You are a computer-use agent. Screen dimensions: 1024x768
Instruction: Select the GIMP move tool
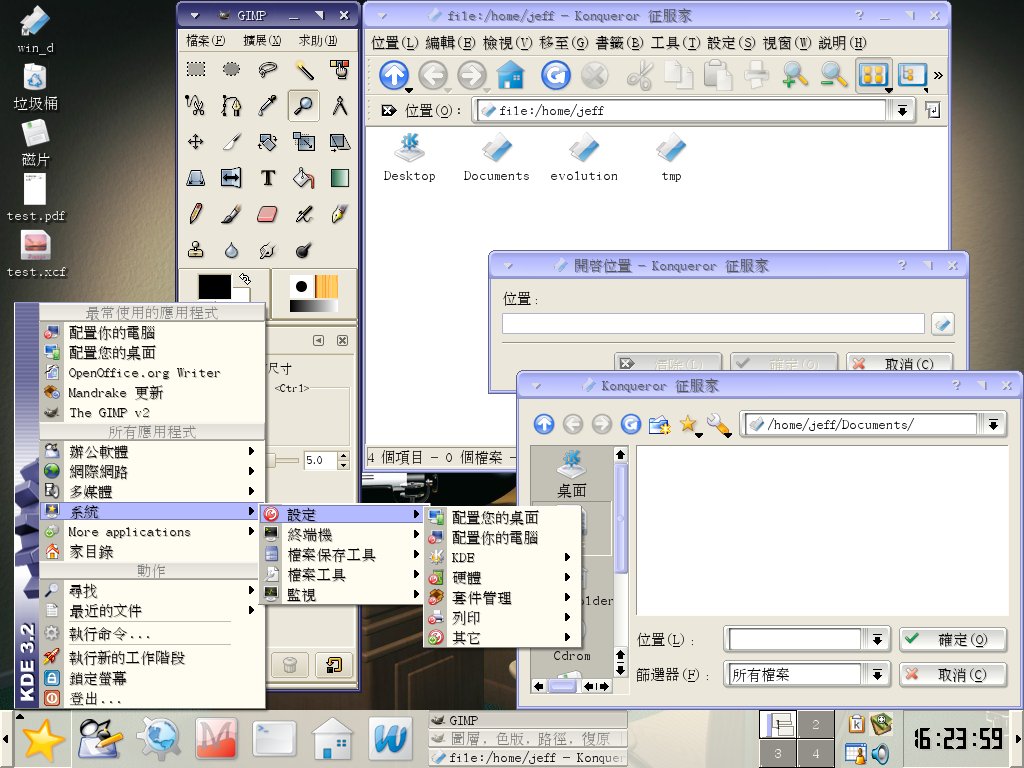[x=196, y=142]
